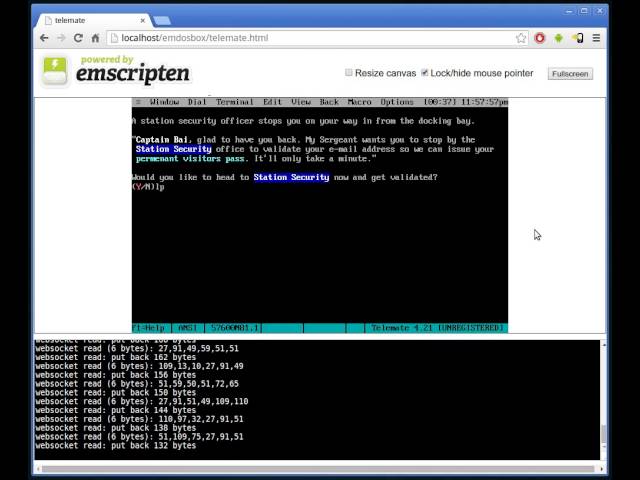Click the phone extension icon
This screenshot has height=480, width=640.
pos(578,38)
